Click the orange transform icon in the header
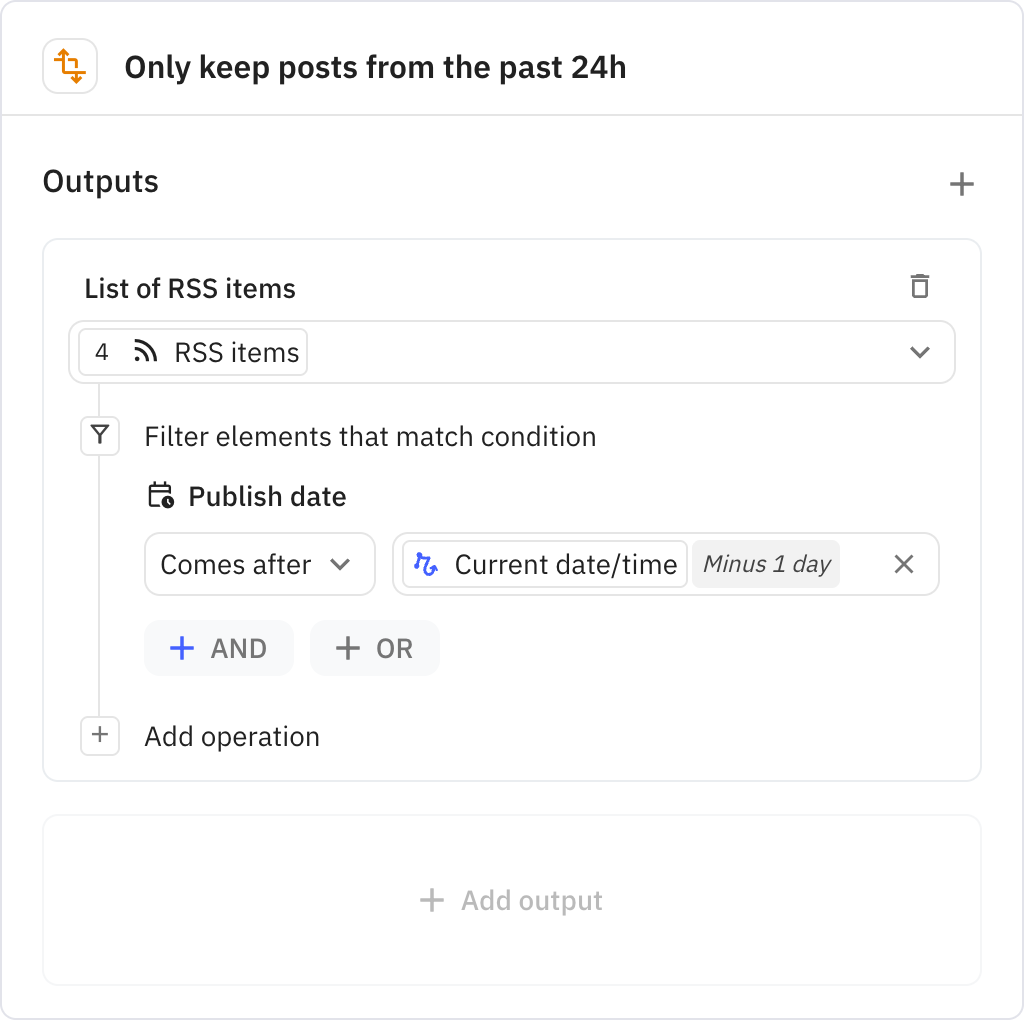The width and height of the screenshot is (1024, 1020). click(x=70, y=66)
